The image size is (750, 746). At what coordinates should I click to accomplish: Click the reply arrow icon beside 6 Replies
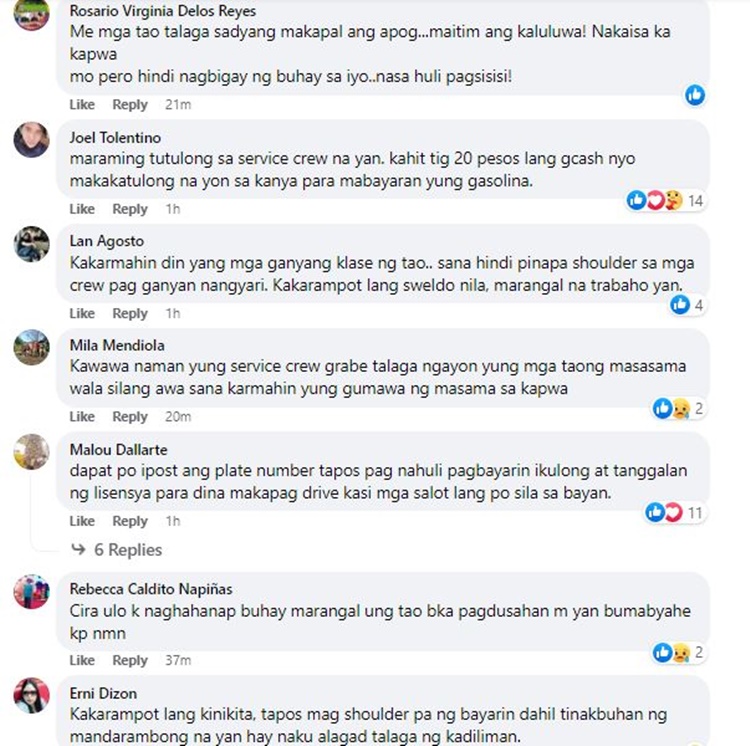pyautogui.click(x=78, y=549)
